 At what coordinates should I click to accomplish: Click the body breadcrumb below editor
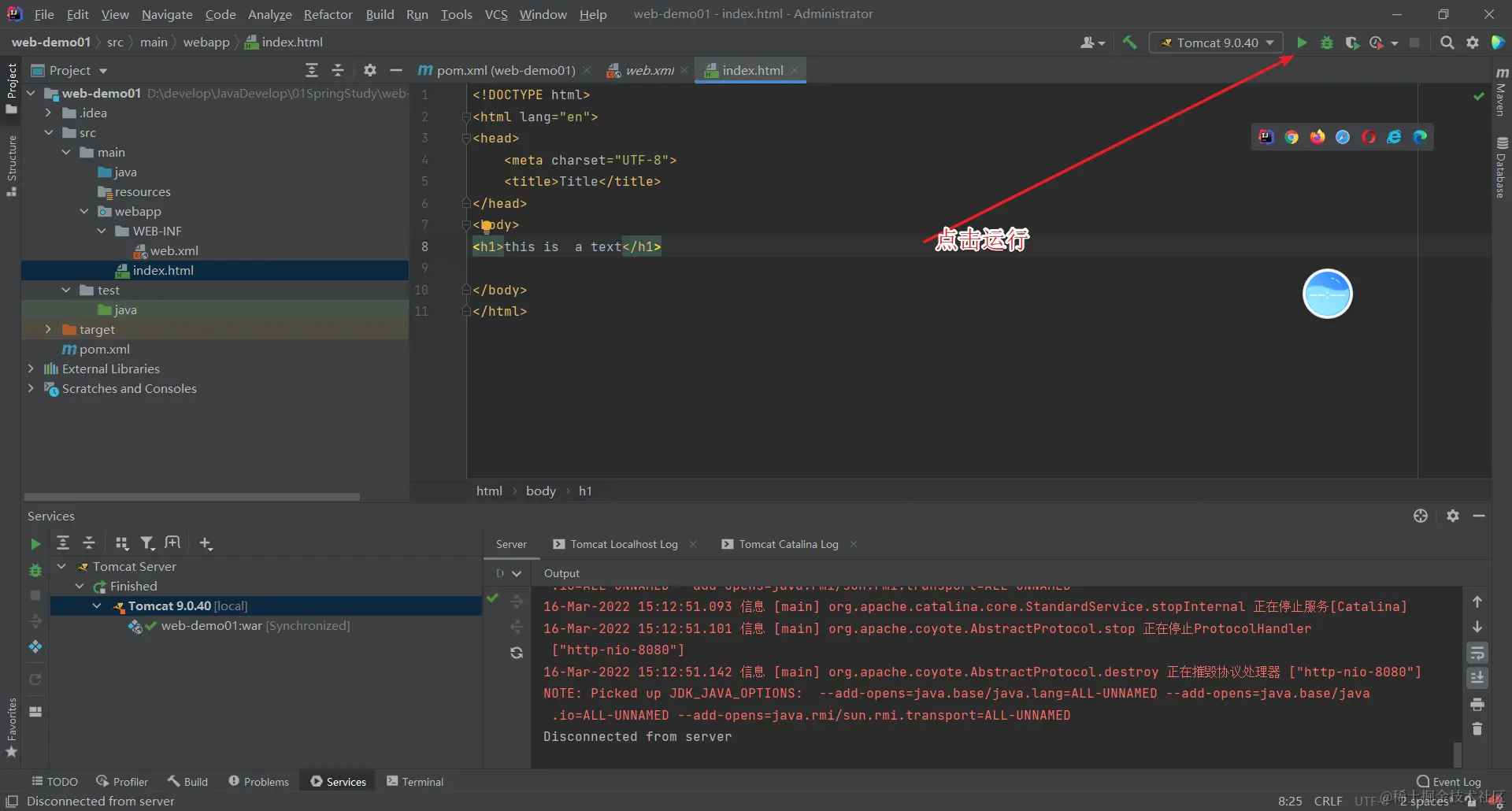(x=541, y=491)
